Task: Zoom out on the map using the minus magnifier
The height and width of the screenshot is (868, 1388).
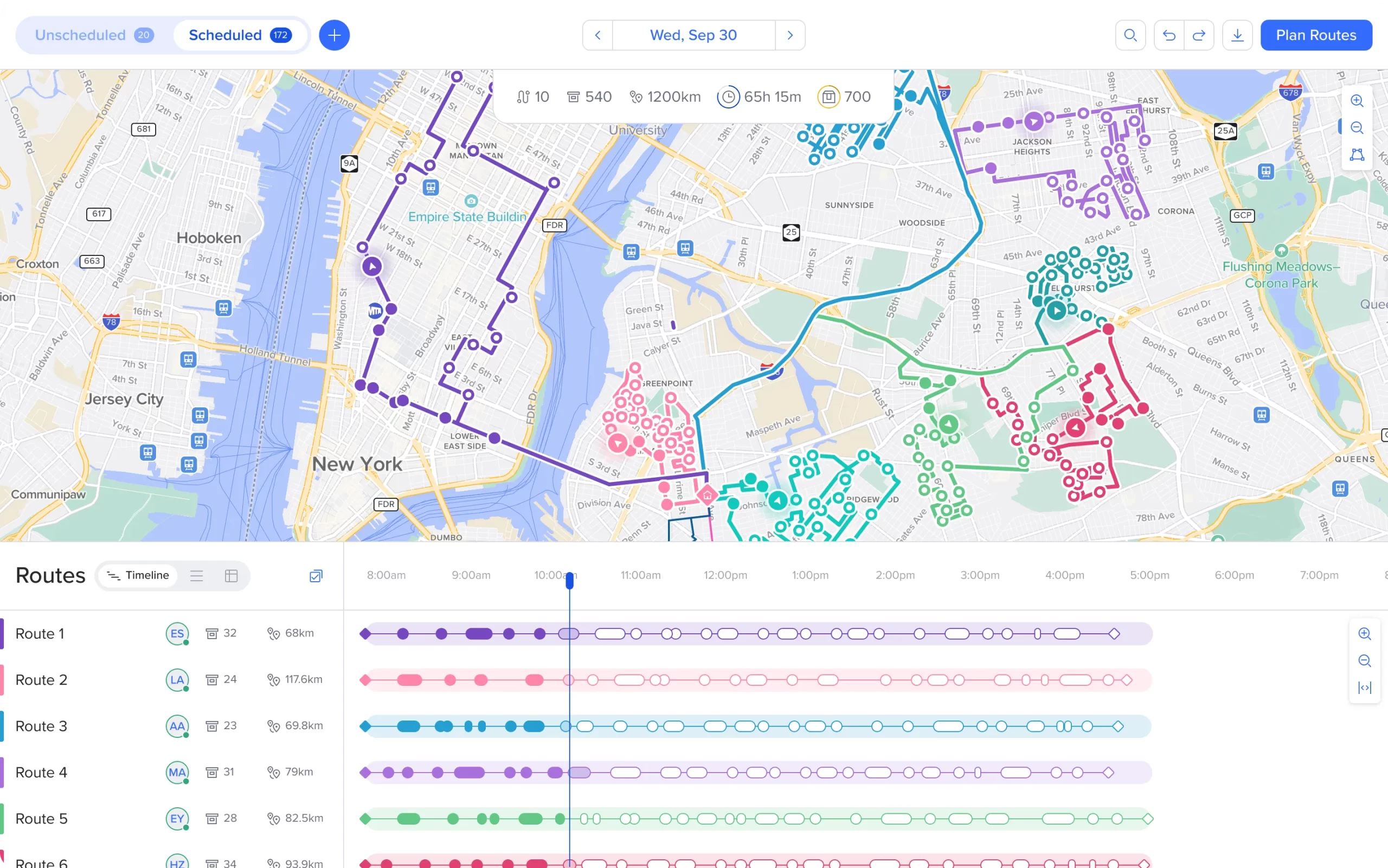Action: pos(1358,127)
